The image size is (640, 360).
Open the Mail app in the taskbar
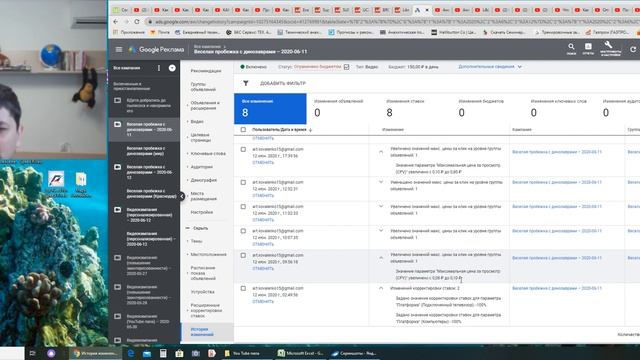pyautogui.click(x=147, y=353)
